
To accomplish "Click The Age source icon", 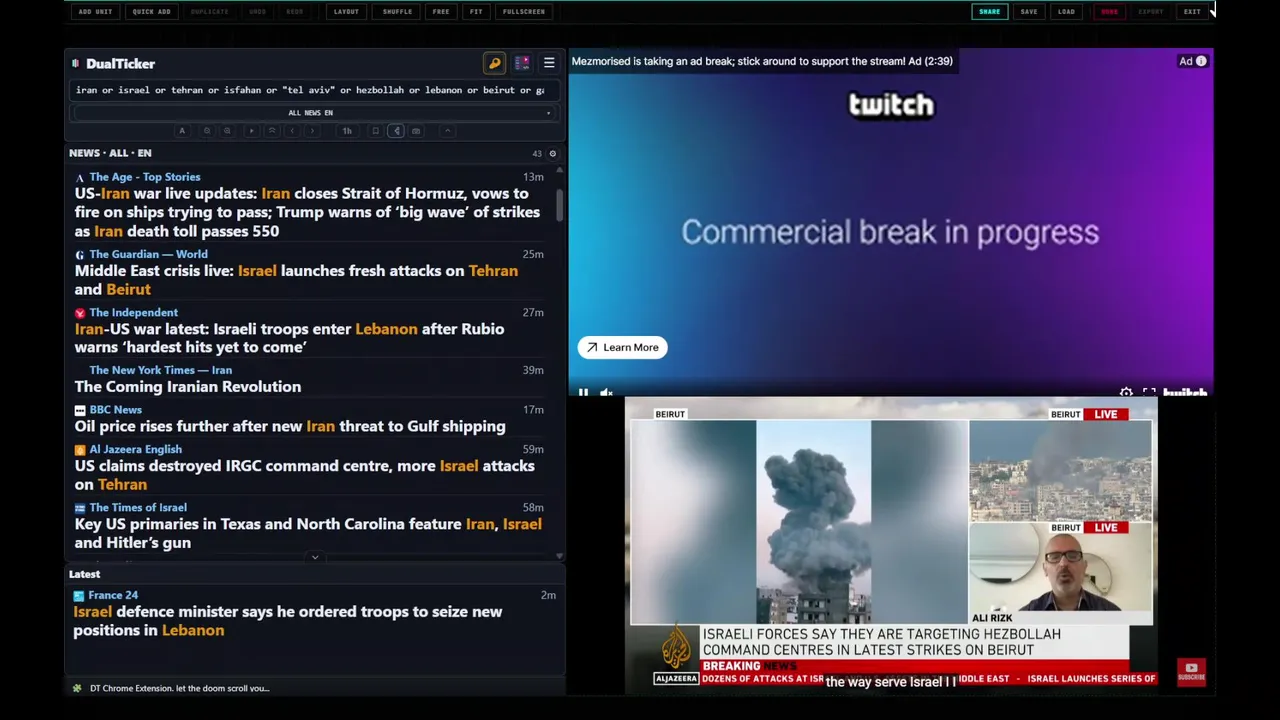I will point(80,177).
